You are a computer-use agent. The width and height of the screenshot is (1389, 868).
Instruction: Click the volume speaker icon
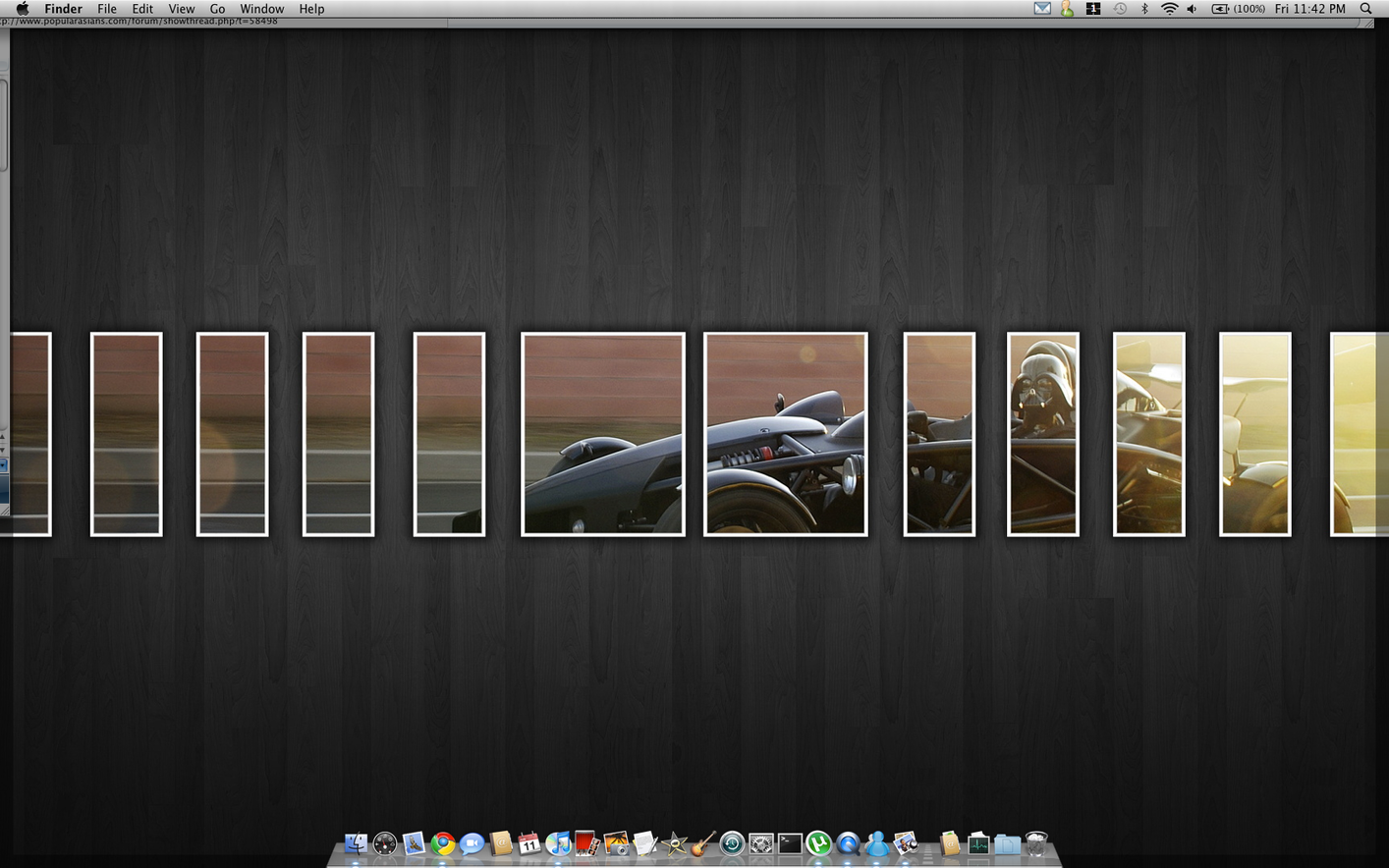point(1193,9)
